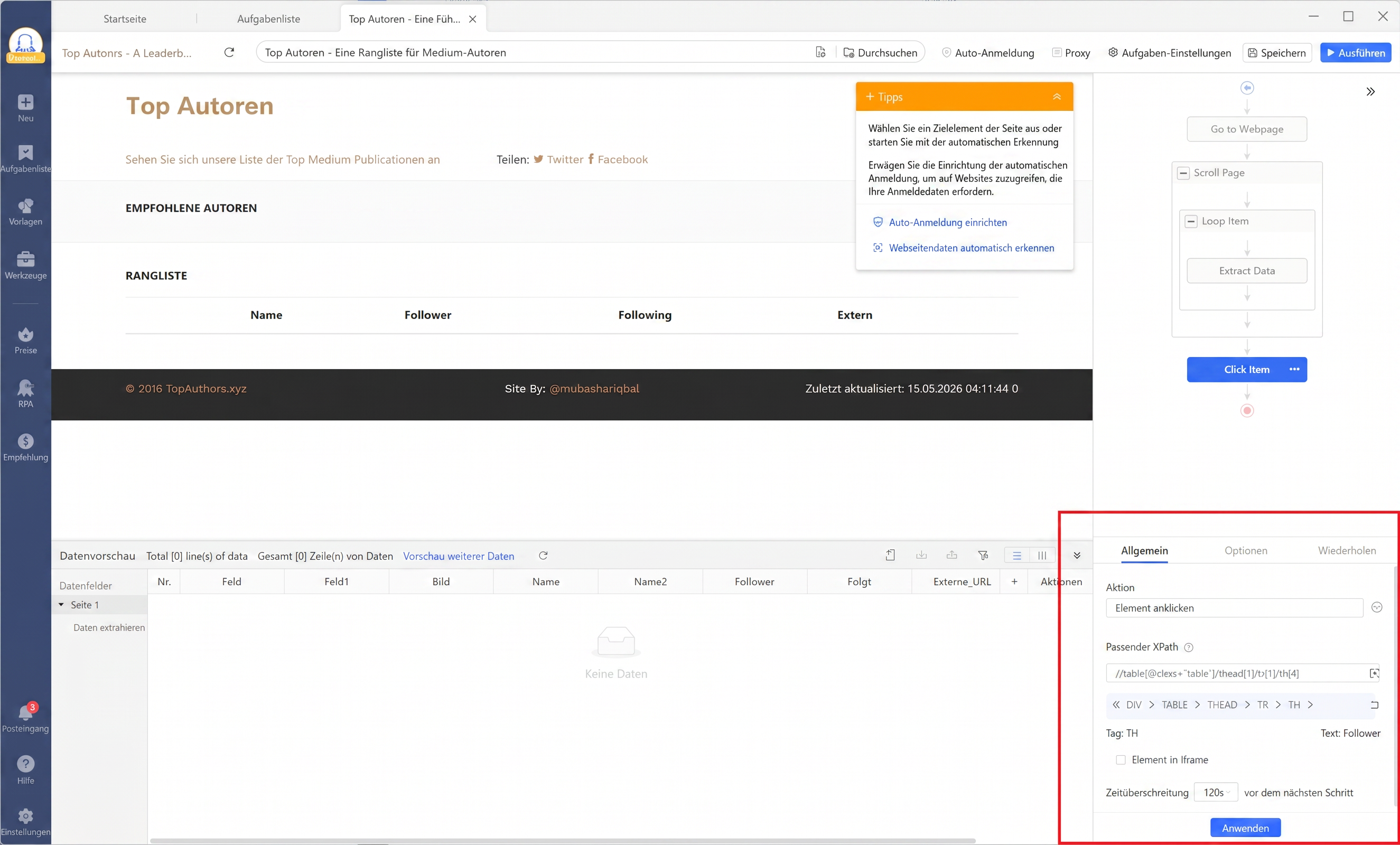Click the user avatar icon
This screenshot has width=1400, height=845.
tap(25, 45)
